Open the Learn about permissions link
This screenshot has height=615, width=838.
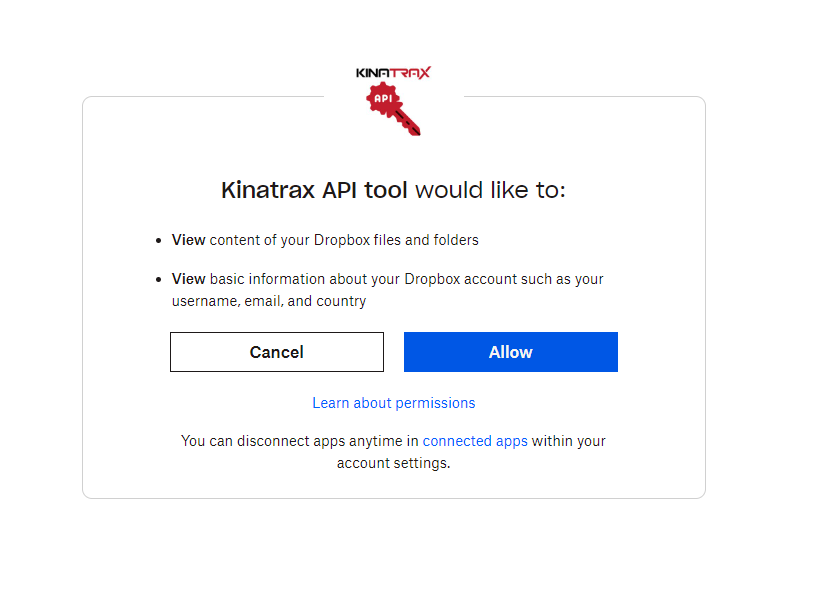point(393,403)
